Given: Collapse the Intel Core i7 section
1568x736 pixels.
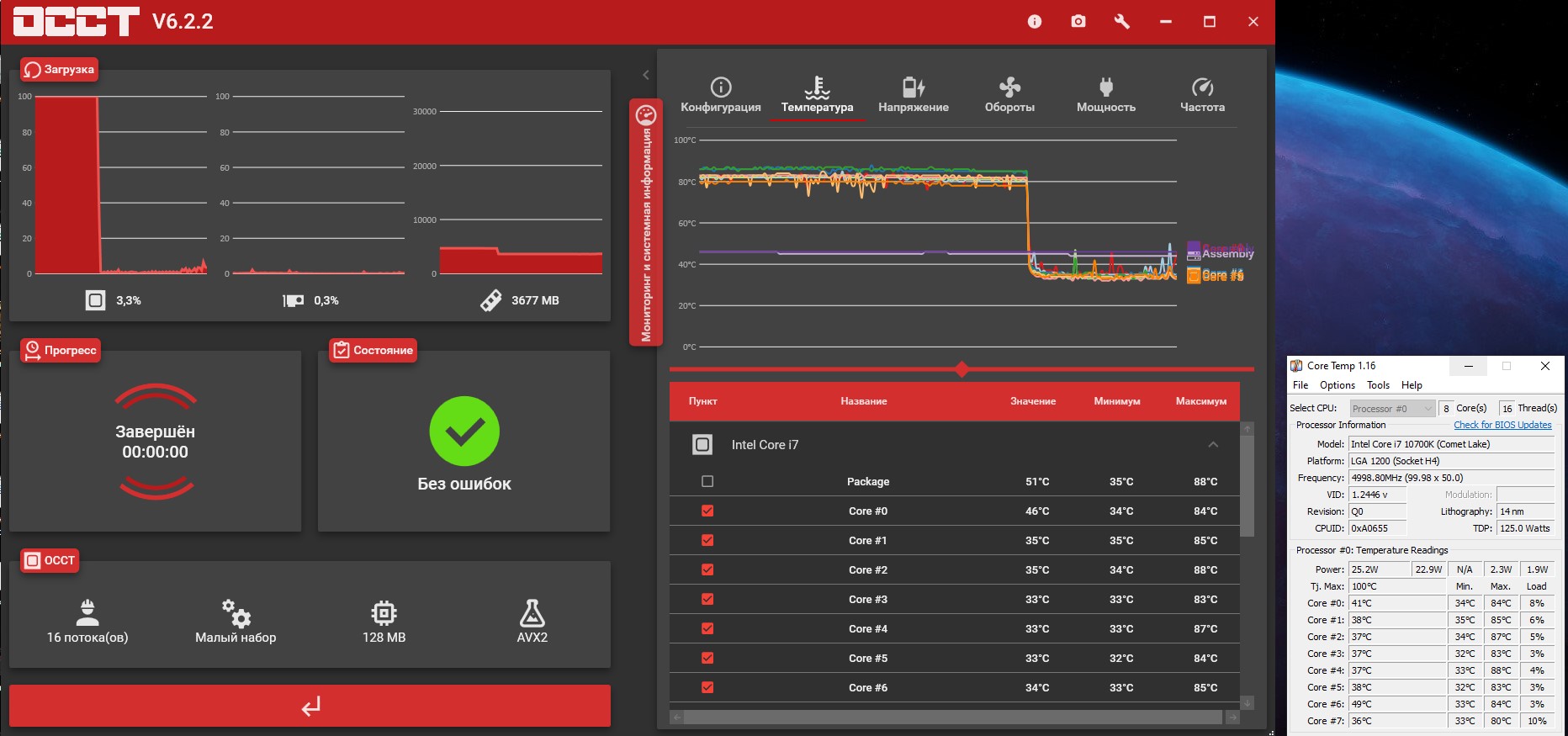Looking at the screenshot, I should tap(1213, 444).
